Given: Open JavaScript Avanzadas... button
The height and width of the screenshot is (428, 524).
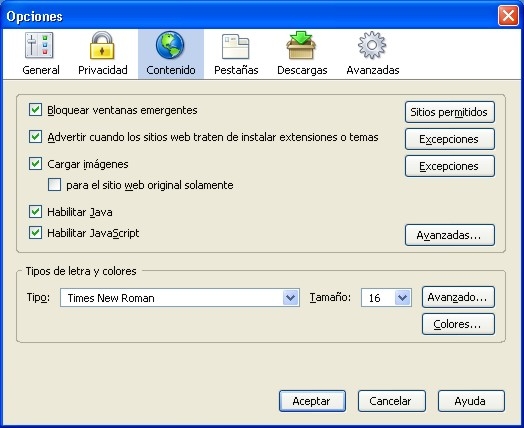Looking at the screenshot, I should [x=450, y=235].
